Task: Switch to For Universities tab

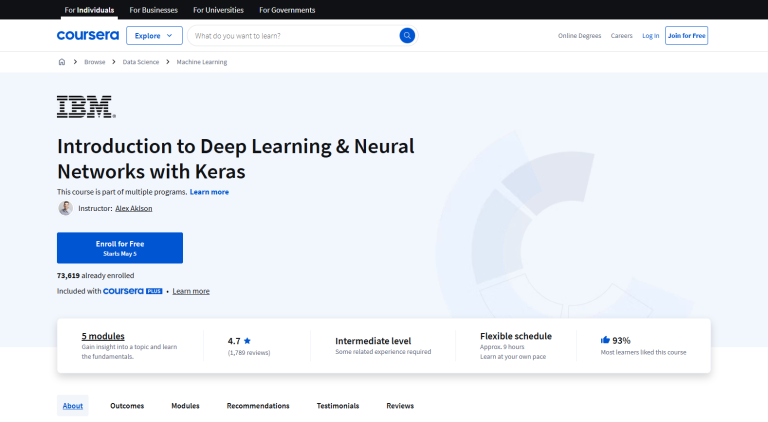Action: (218, 10)
